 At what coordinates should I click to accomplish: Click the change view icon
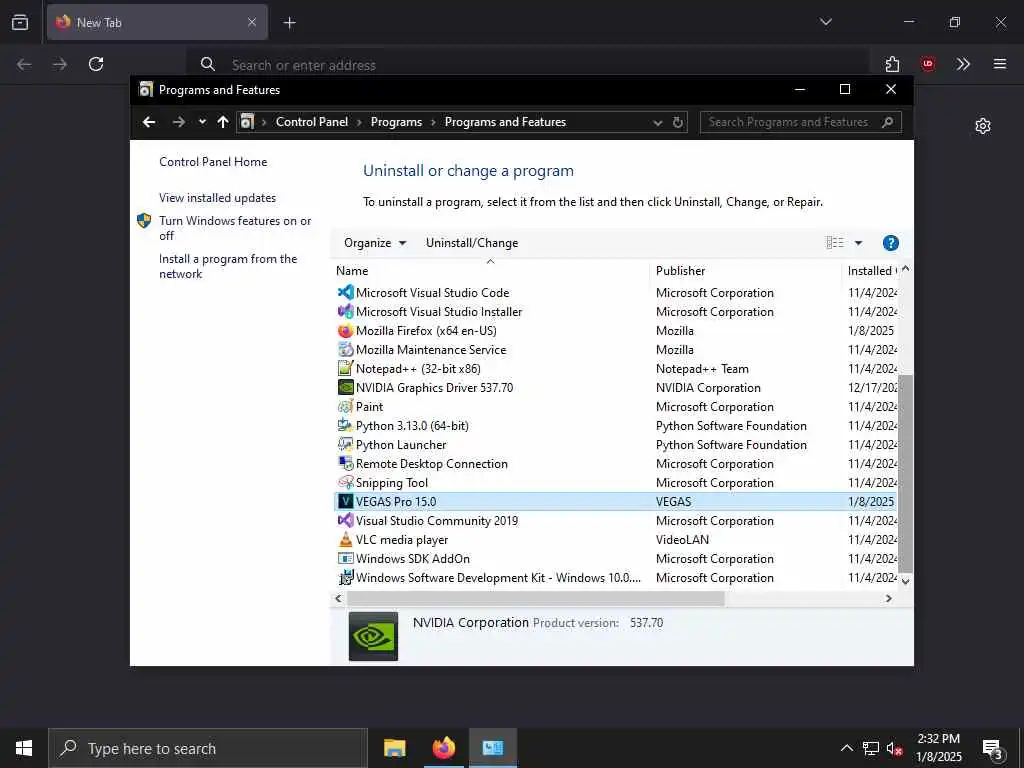tap(835, 243)
